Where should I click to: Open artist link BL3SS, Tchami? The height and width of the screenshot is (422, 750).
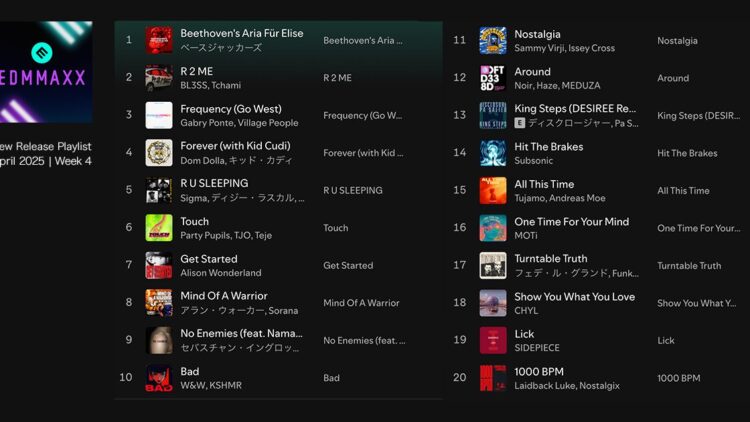[210, 85]
